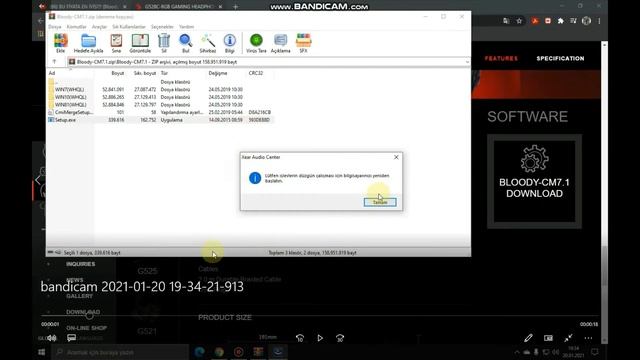Click the browser back arrow

coord(40,21)
